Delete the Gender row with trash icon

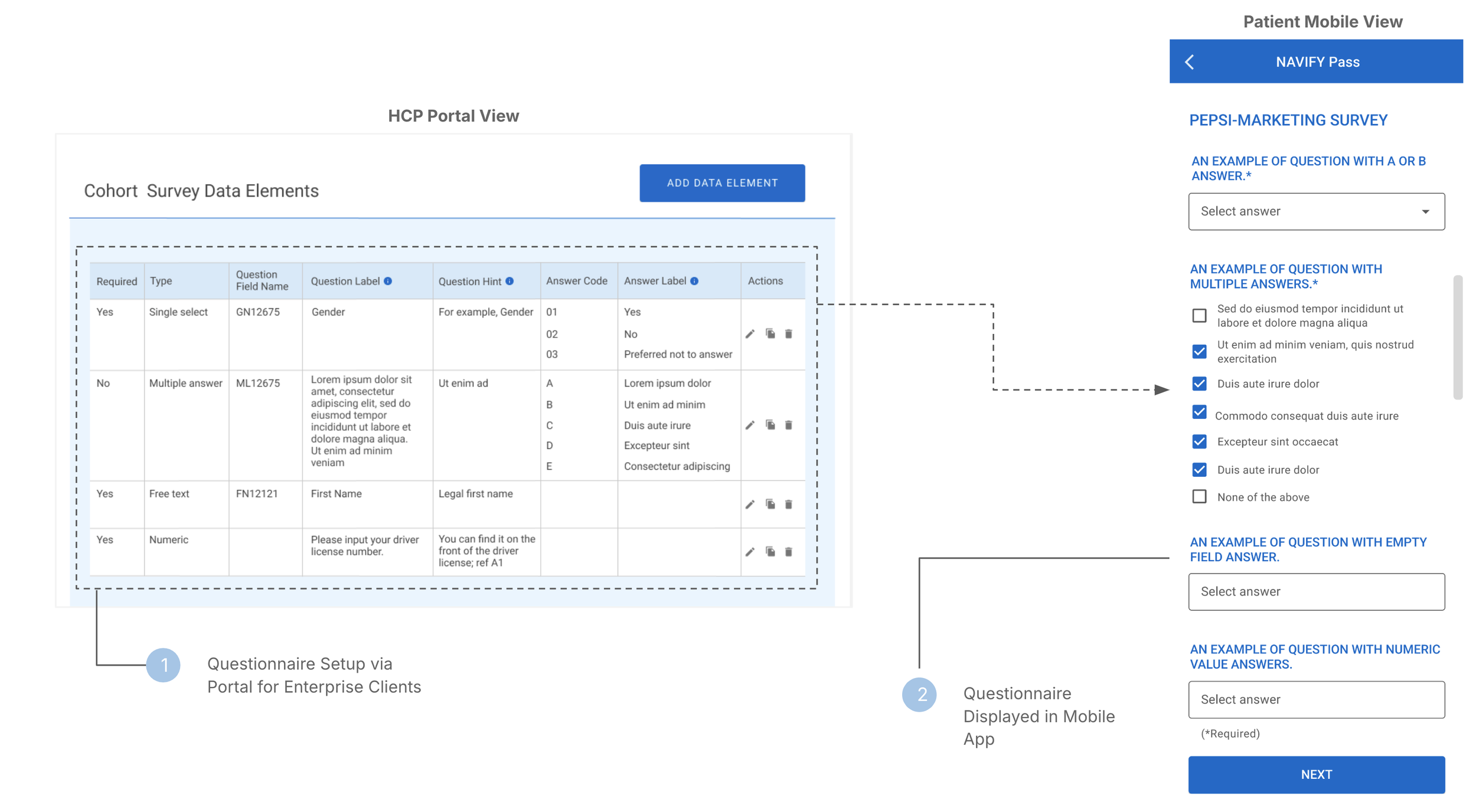click(x=788, y=334)
